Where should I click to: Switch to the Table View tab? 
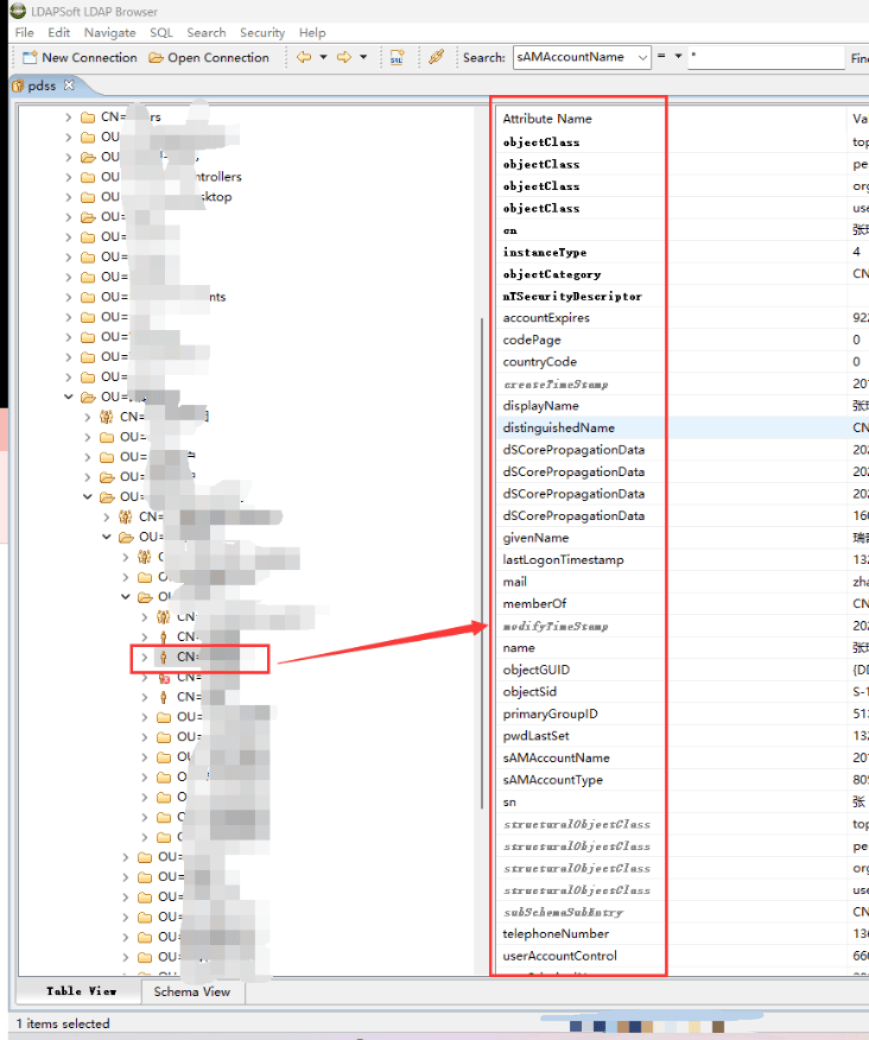(x=81, y=992)
